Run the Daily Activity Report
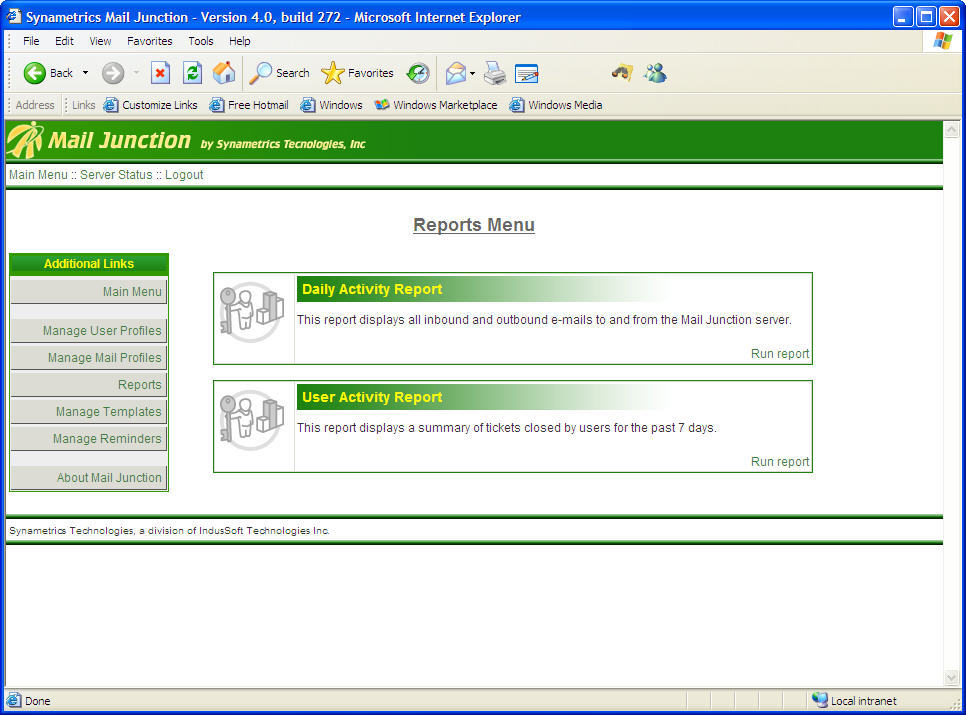The height and width of the screenshot is (715, 966). (x=779, y=353)
